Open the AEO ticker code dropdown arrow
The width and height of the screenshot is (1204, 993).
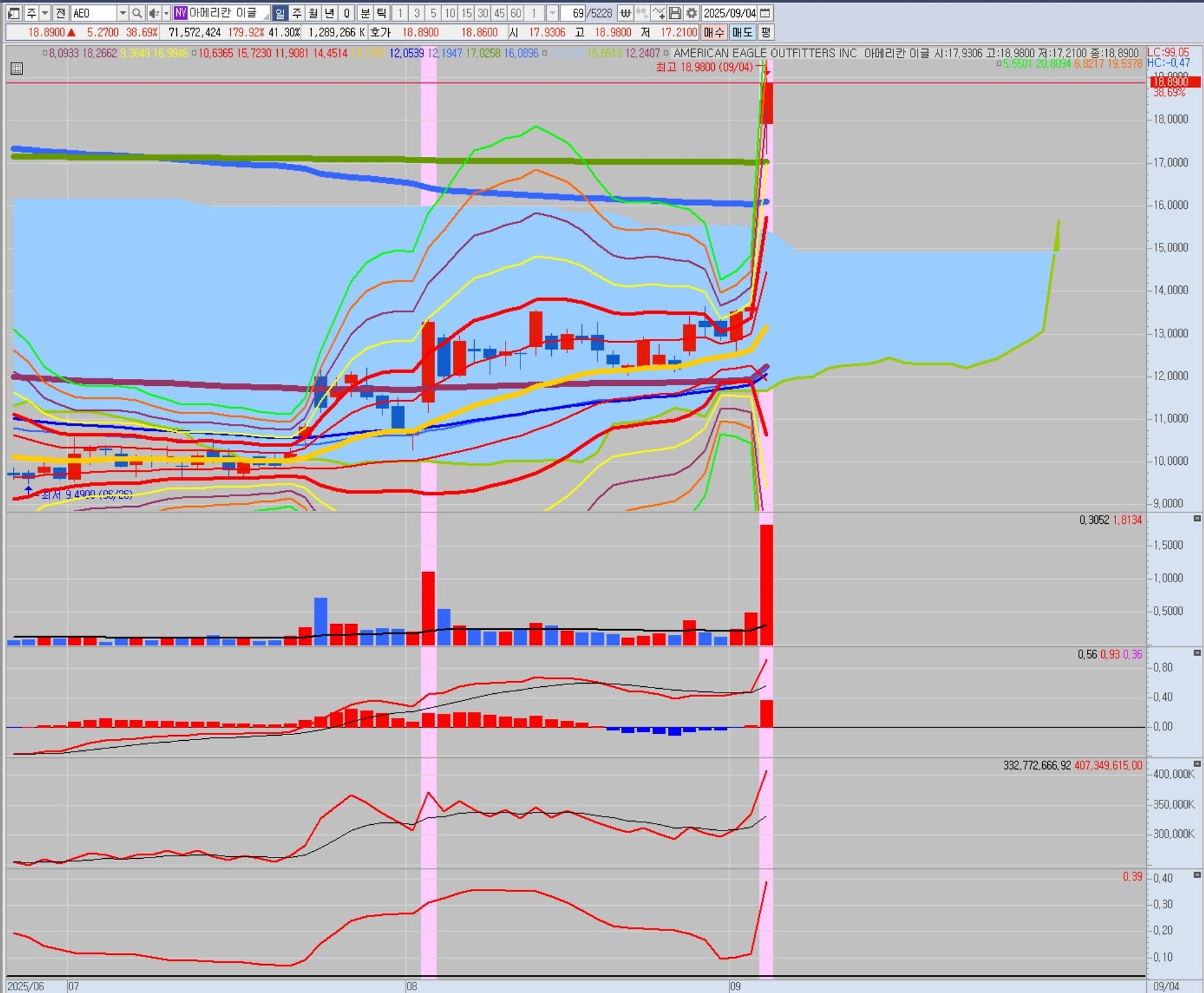pyautogui.click(x=123, y=13)
